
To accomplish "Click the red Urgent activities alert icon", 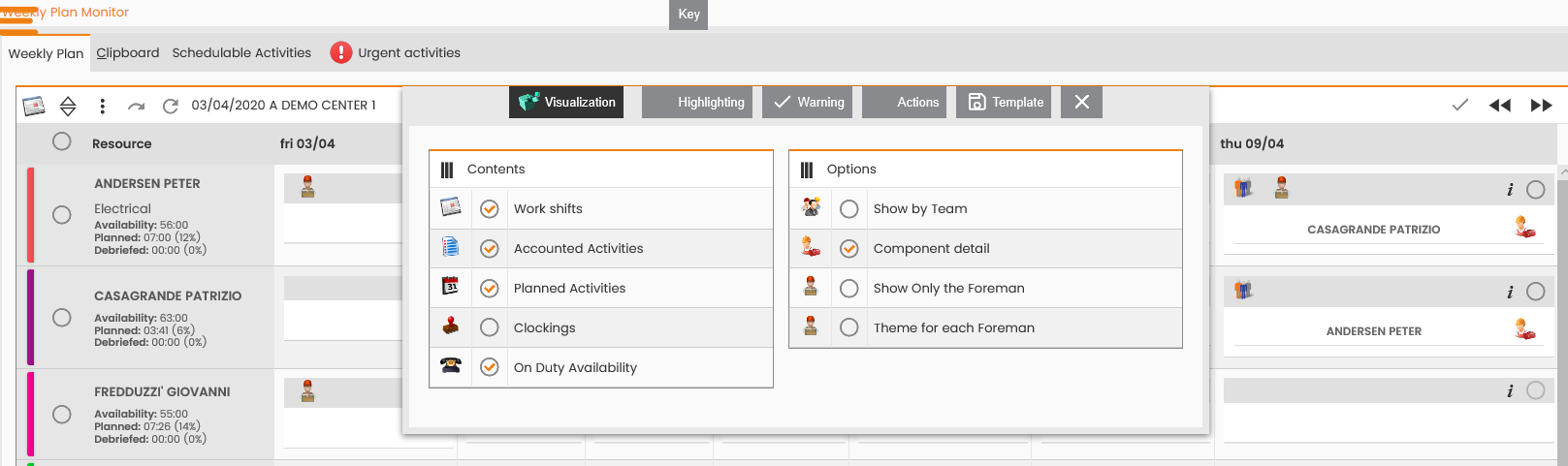I will [x=340, y=52].
